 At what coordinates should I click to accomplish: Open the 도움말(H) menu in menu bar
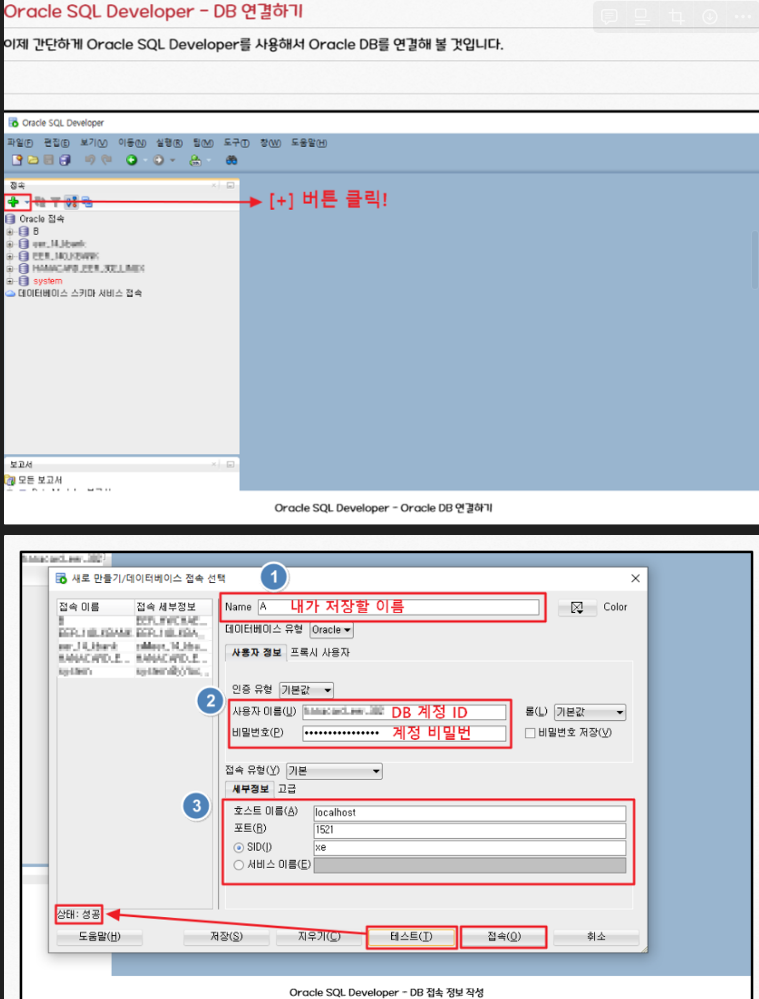click(309, 143)
